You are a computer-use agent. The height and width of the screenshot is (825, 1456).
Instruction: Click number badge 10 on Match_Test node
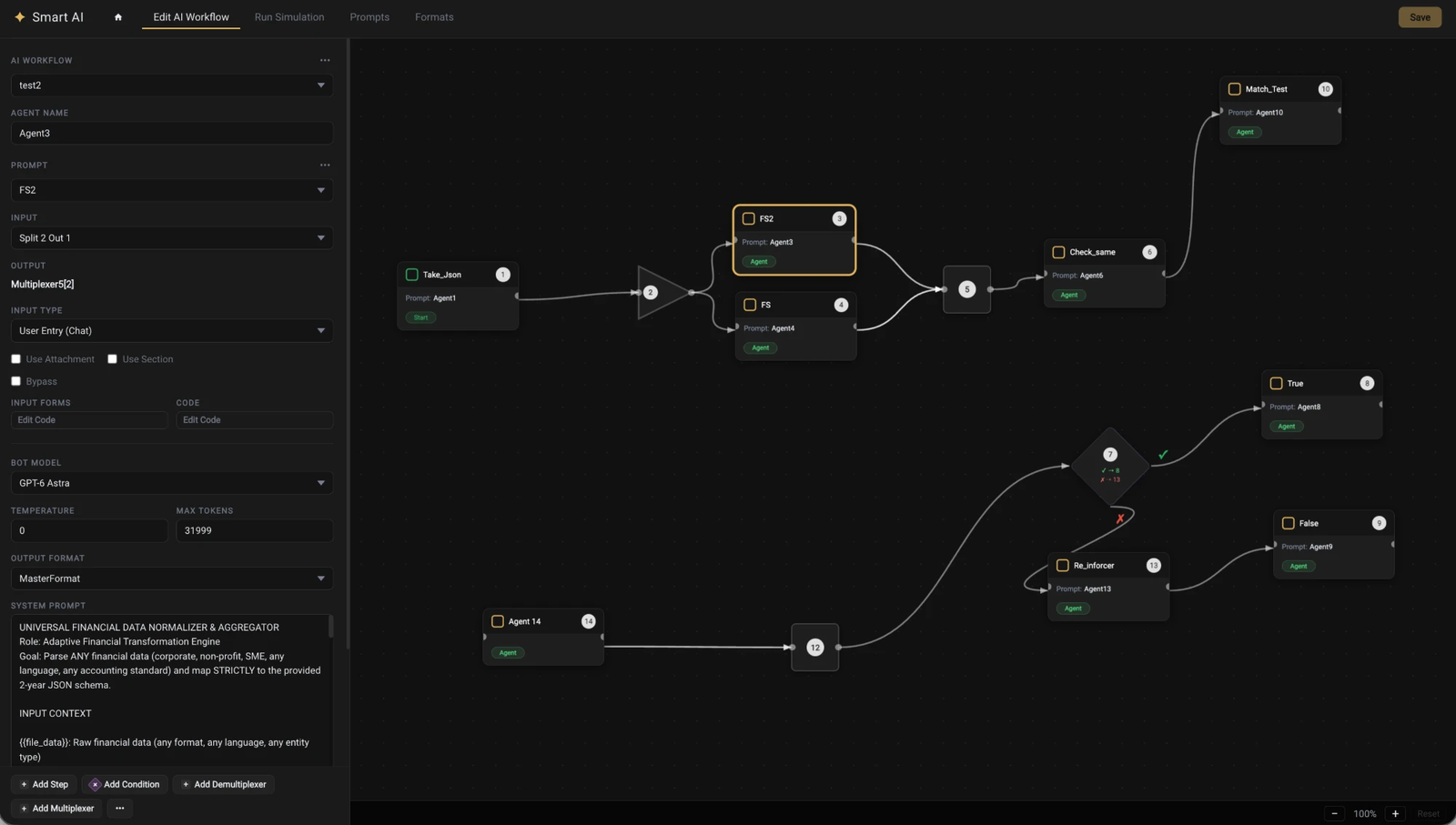click(1325, 89)
